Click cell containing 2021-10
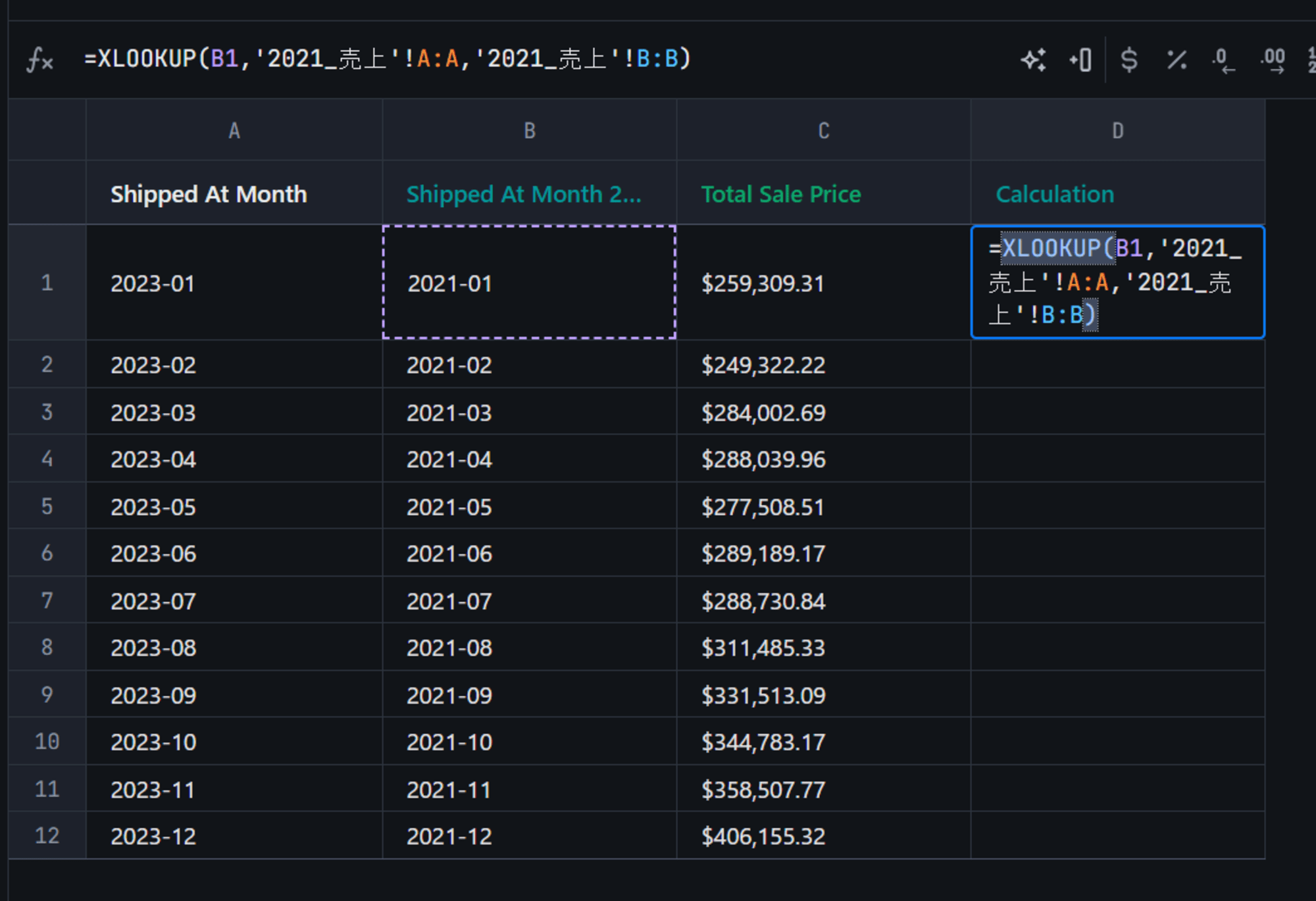 530,741
